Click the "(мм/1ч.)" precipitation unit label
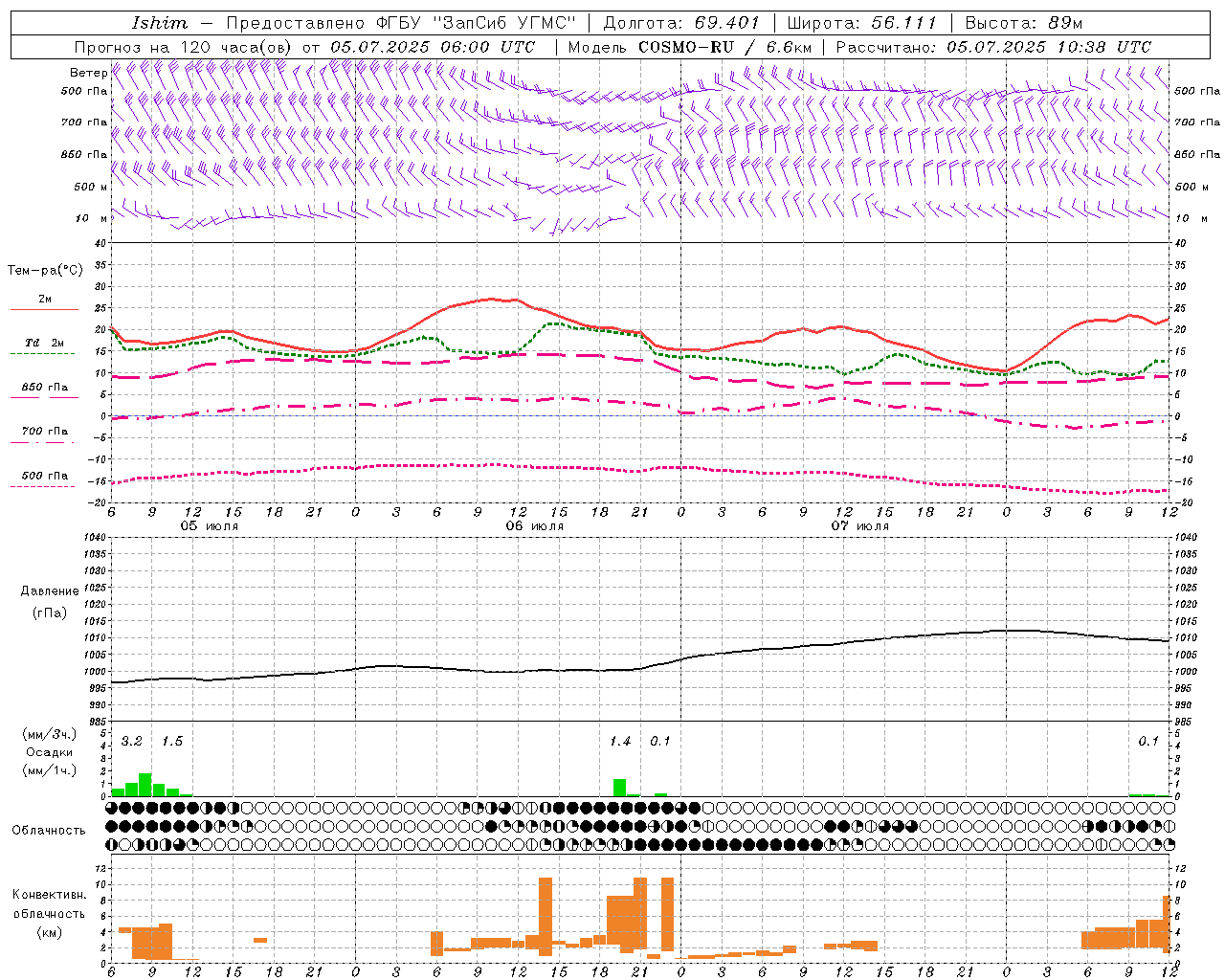The width and height of the screenshot is (1225, 980). click(x=50, y=770)
